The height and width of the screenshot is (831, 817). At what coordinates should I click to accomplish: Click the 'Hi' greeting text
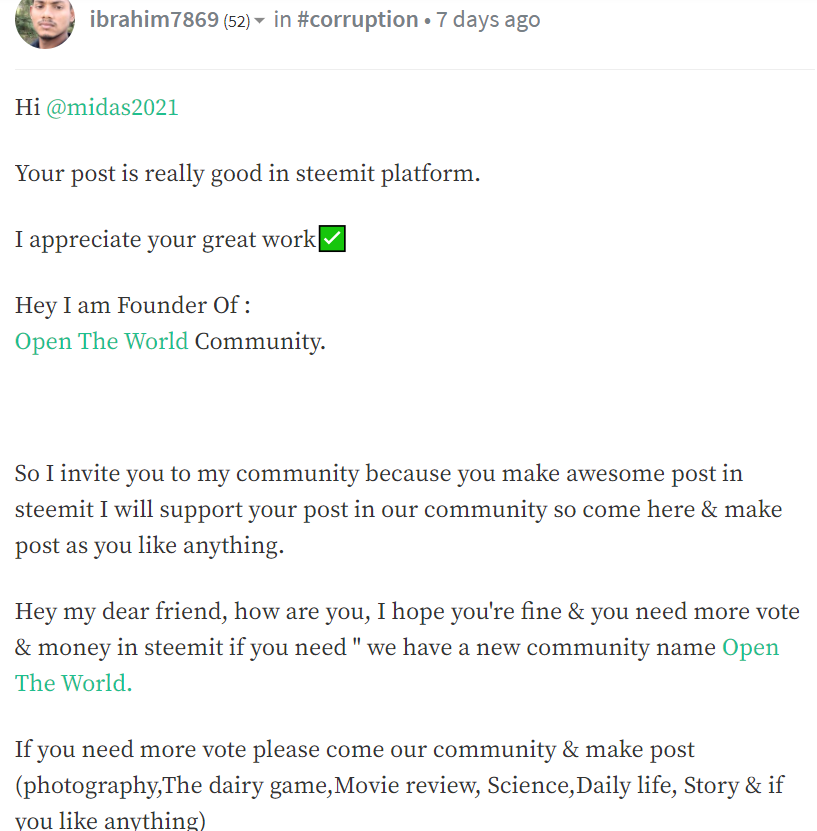(x=28, y=108)
